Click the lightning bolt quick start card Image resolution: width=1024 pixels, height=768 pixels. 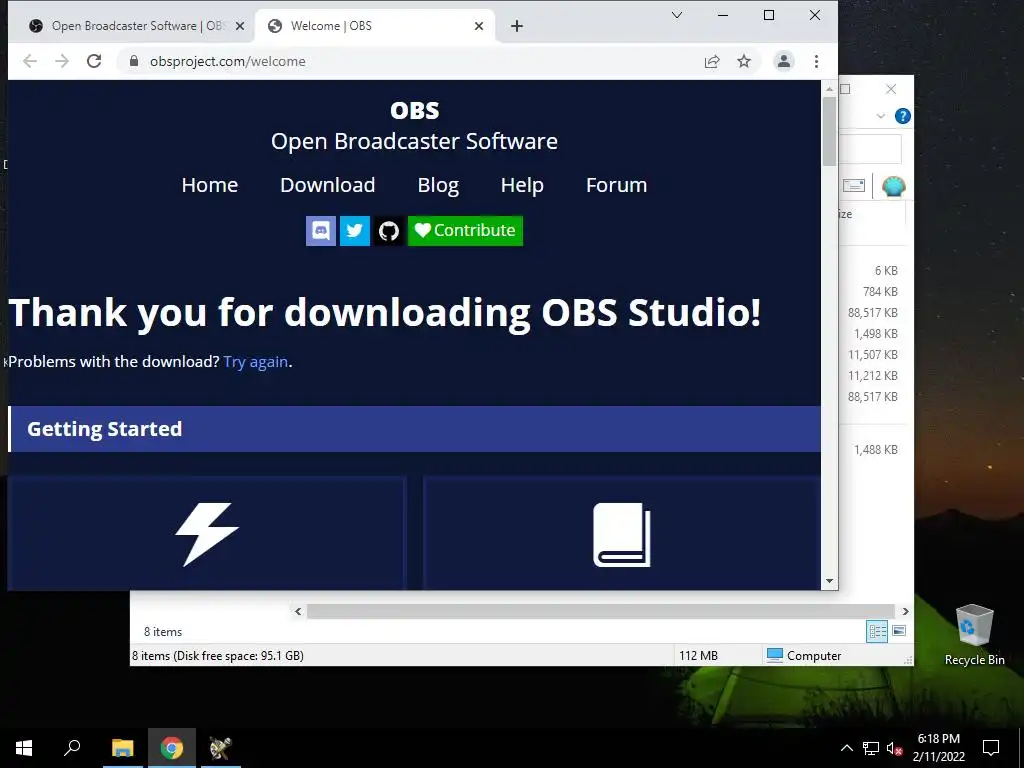[207, 534]
